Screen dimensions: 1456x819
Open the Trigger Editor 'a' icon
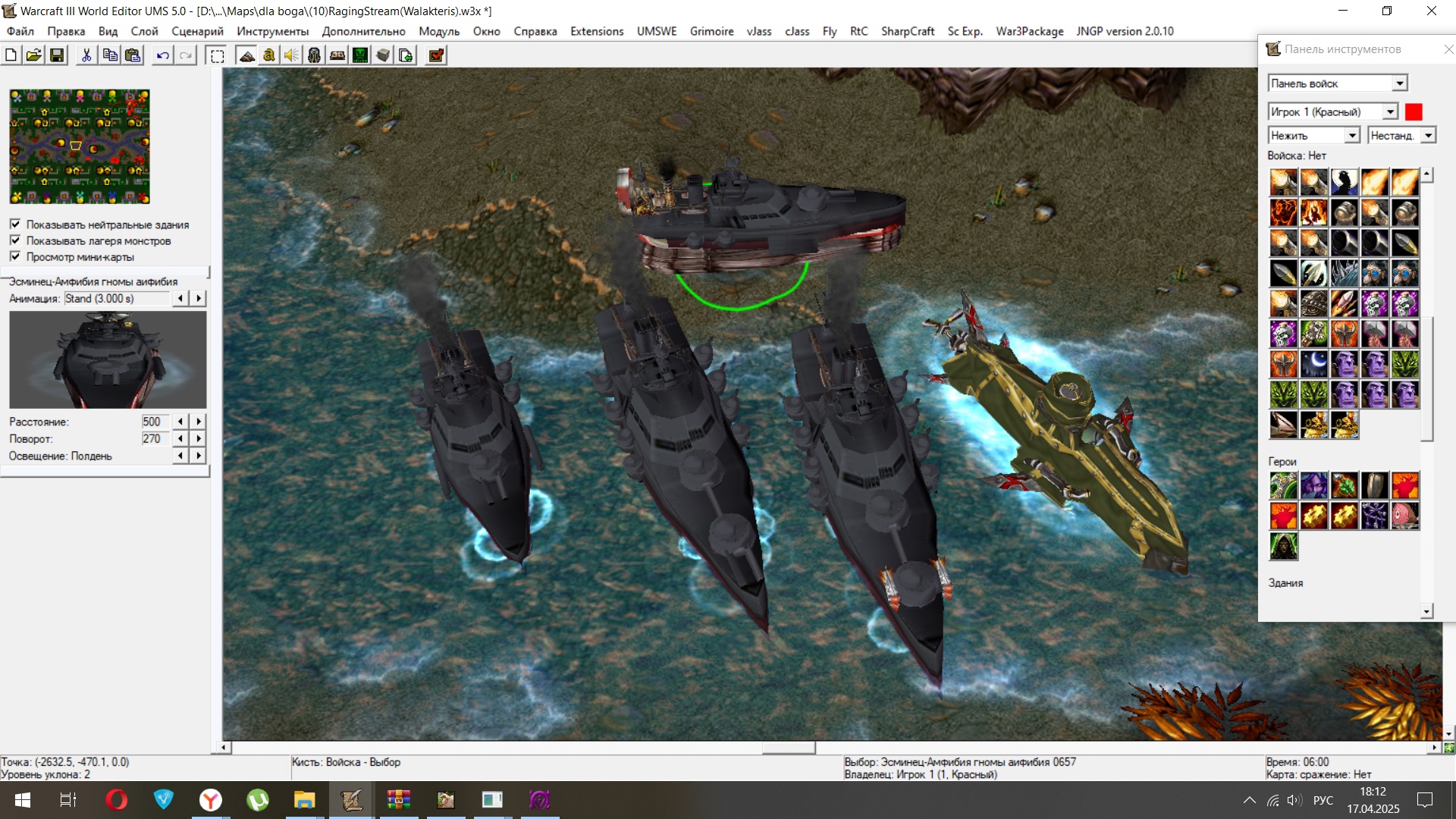269,55
